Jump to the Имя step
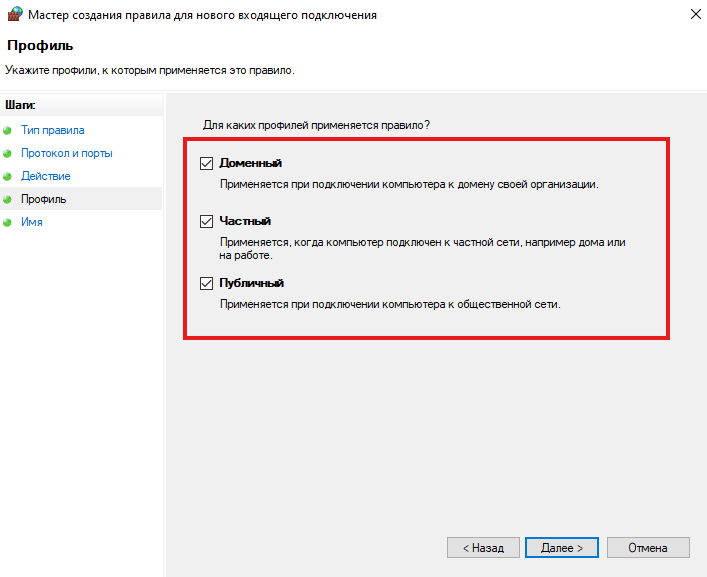The image size is (707, 577). coord(31,222)
